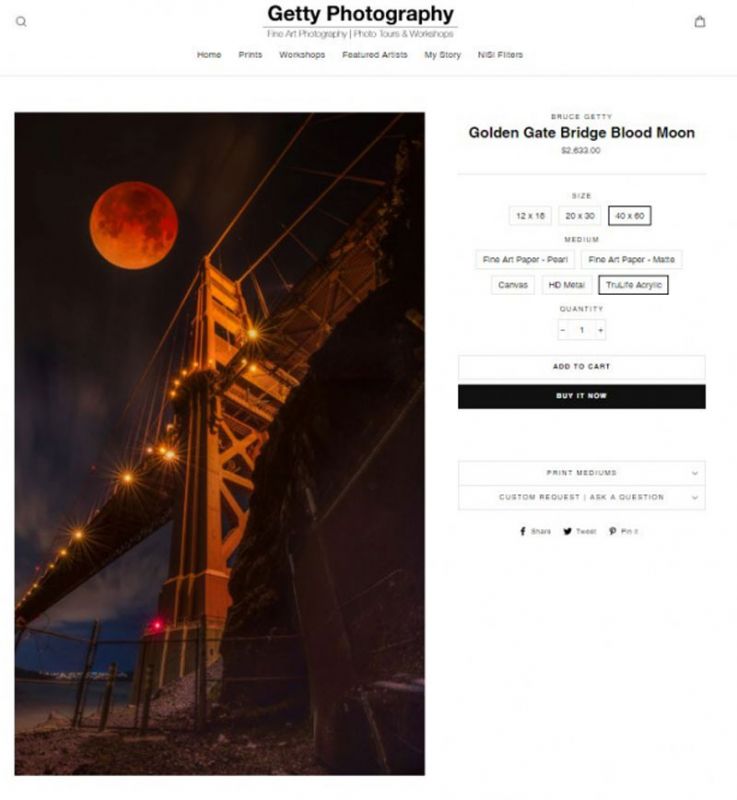Tweet with the Twitter bird icon

[567, 531]
